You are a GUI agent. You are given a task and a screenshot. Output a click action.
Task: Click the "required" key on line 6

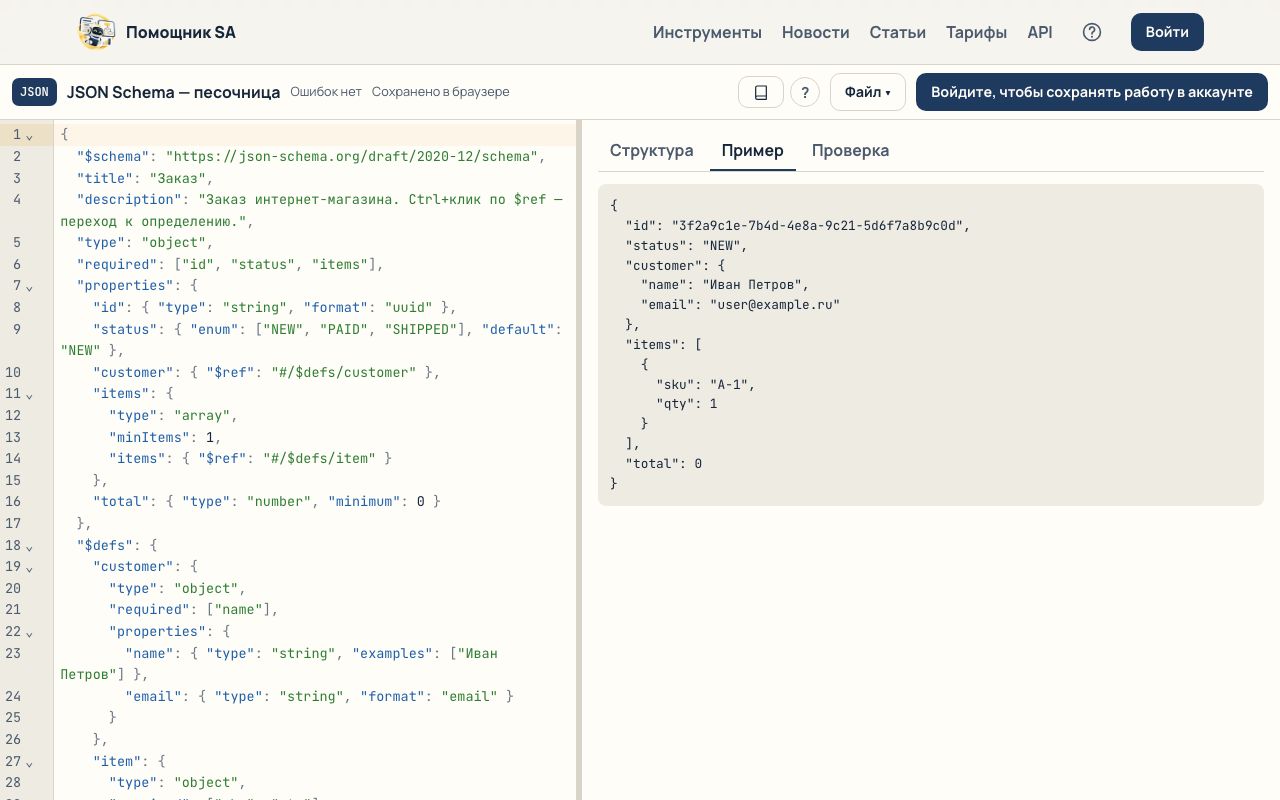point(117,265)
